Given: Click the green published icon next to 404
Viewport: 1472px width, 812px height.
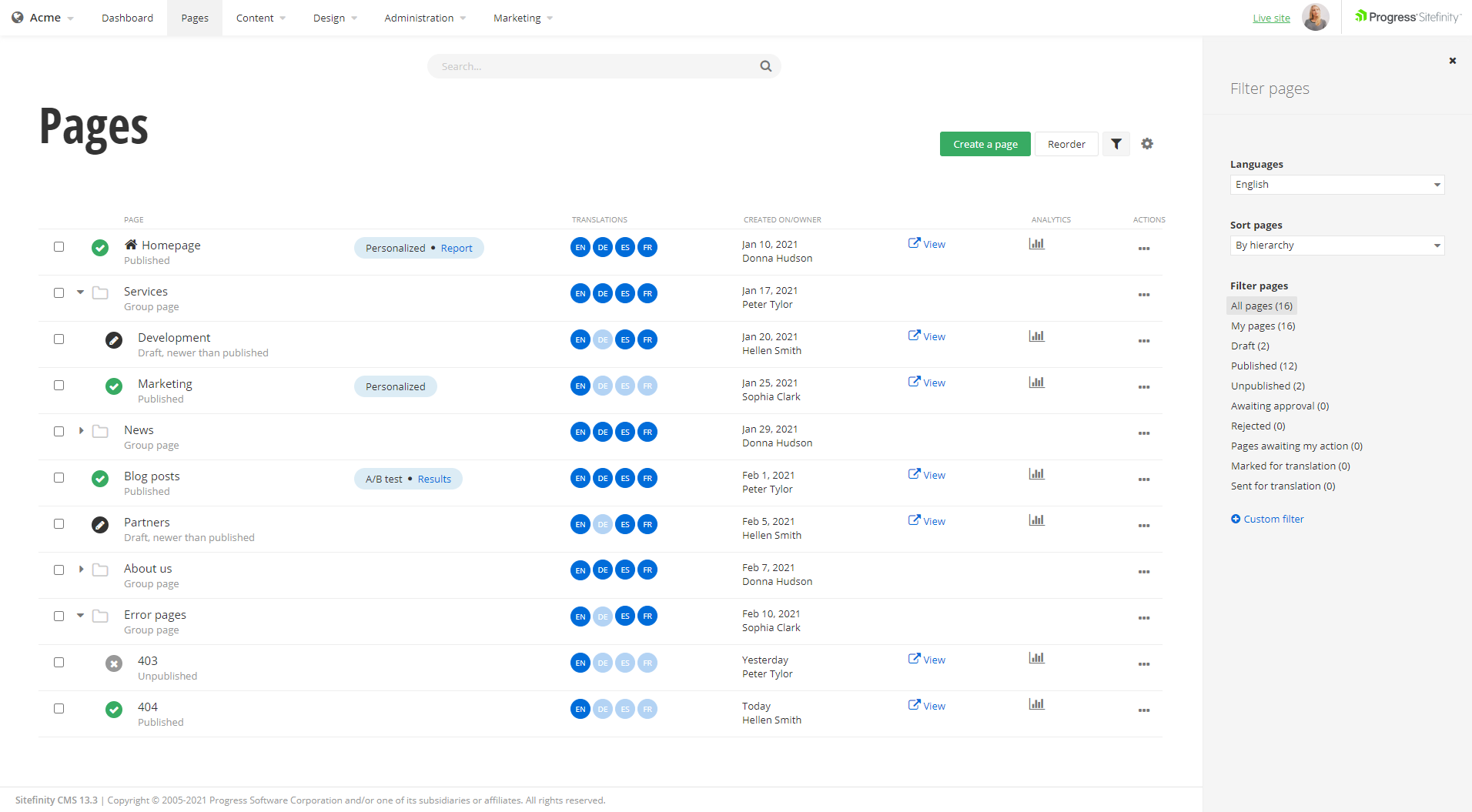Looking at the screenshot, I should [113, 709].
